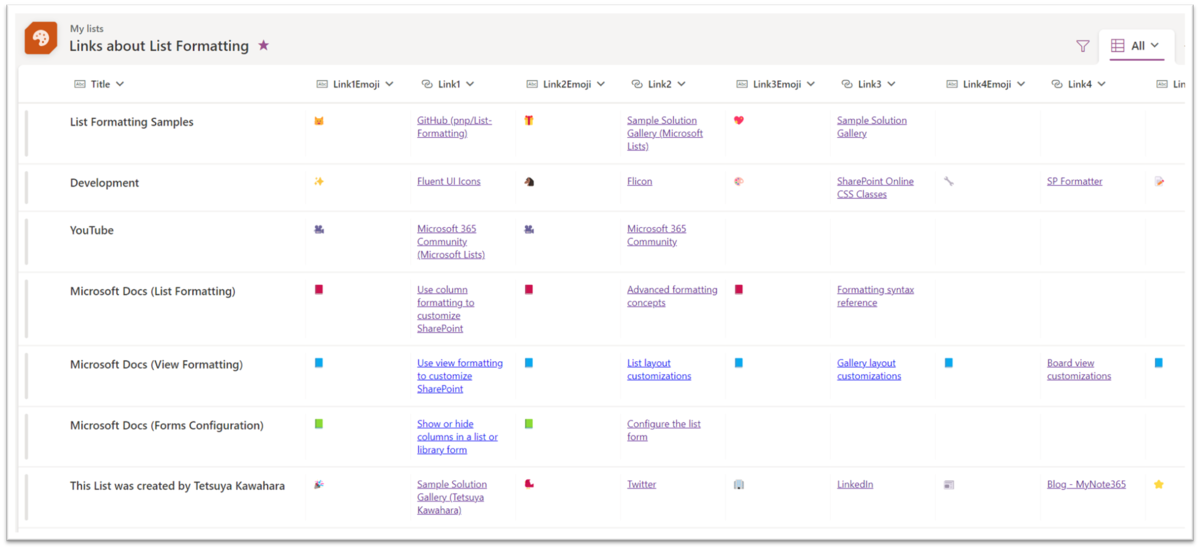Screen dimensions: 1200x549
Task: Open the Gallery layout customizations link
Action: coord(869,370)
